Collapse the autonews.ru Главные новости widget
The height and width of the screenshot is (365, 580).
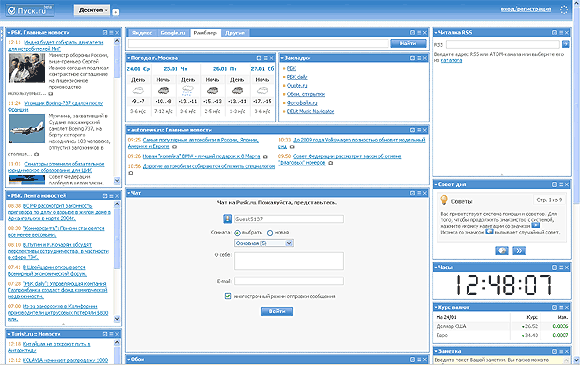(129, 130)
